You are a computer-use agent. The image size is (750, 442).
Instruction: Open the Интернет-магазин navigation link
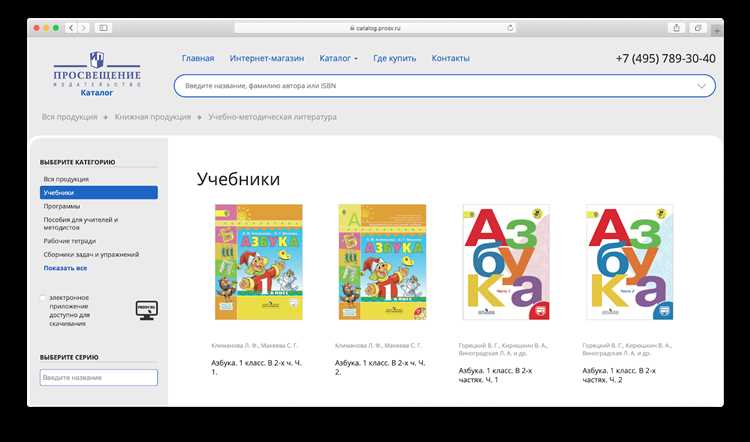[x=267, y=58]
